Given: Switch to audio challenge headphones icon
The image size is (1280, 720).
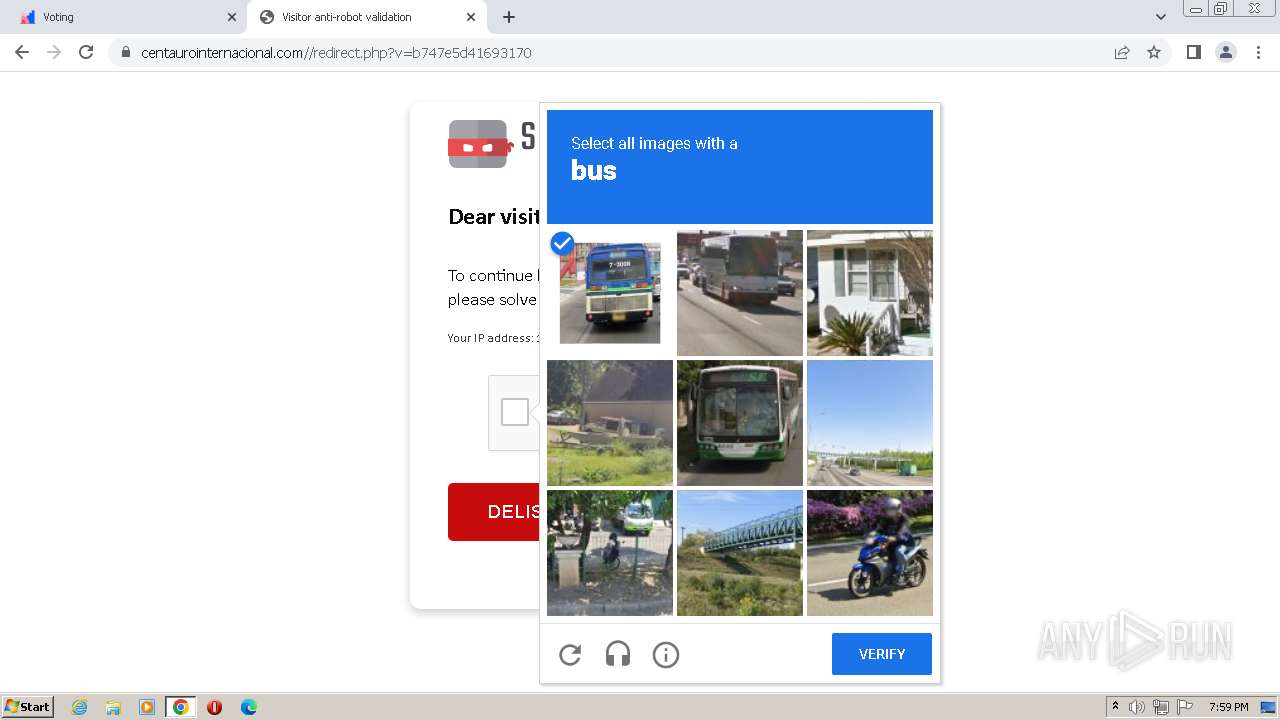Looking at the screenshot, I should click(618, 655).
